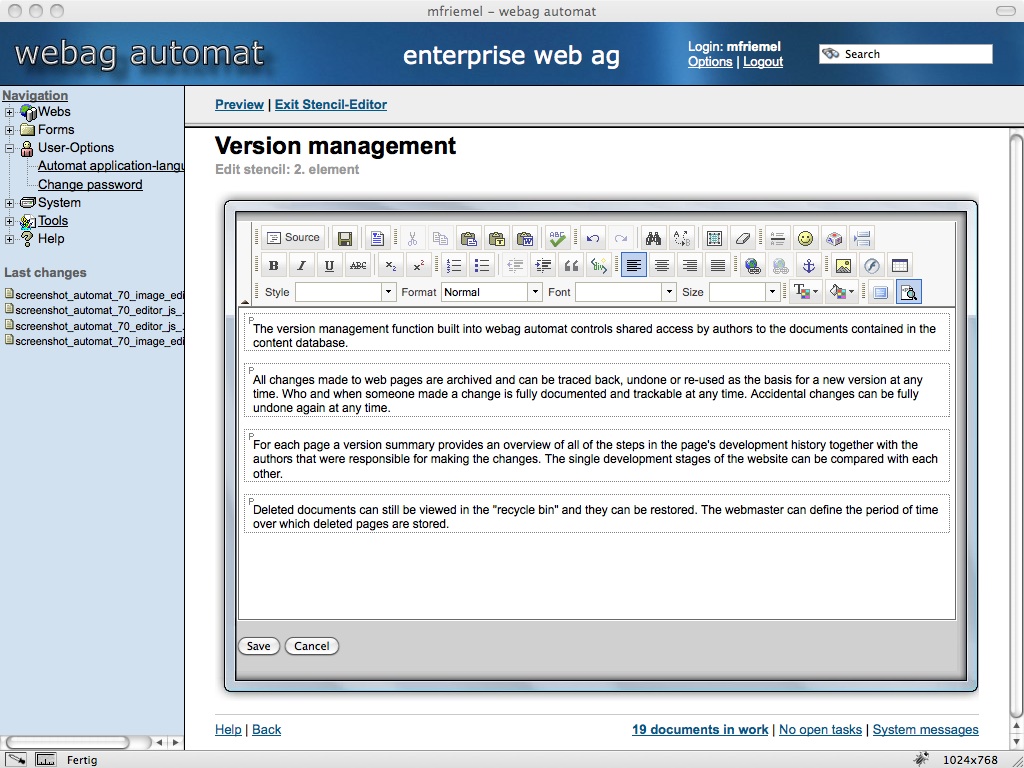Viewport: 1024px width, 768px height.
Task: Click the Remove Format eraser icon
Action: click(x=743, y=238)
